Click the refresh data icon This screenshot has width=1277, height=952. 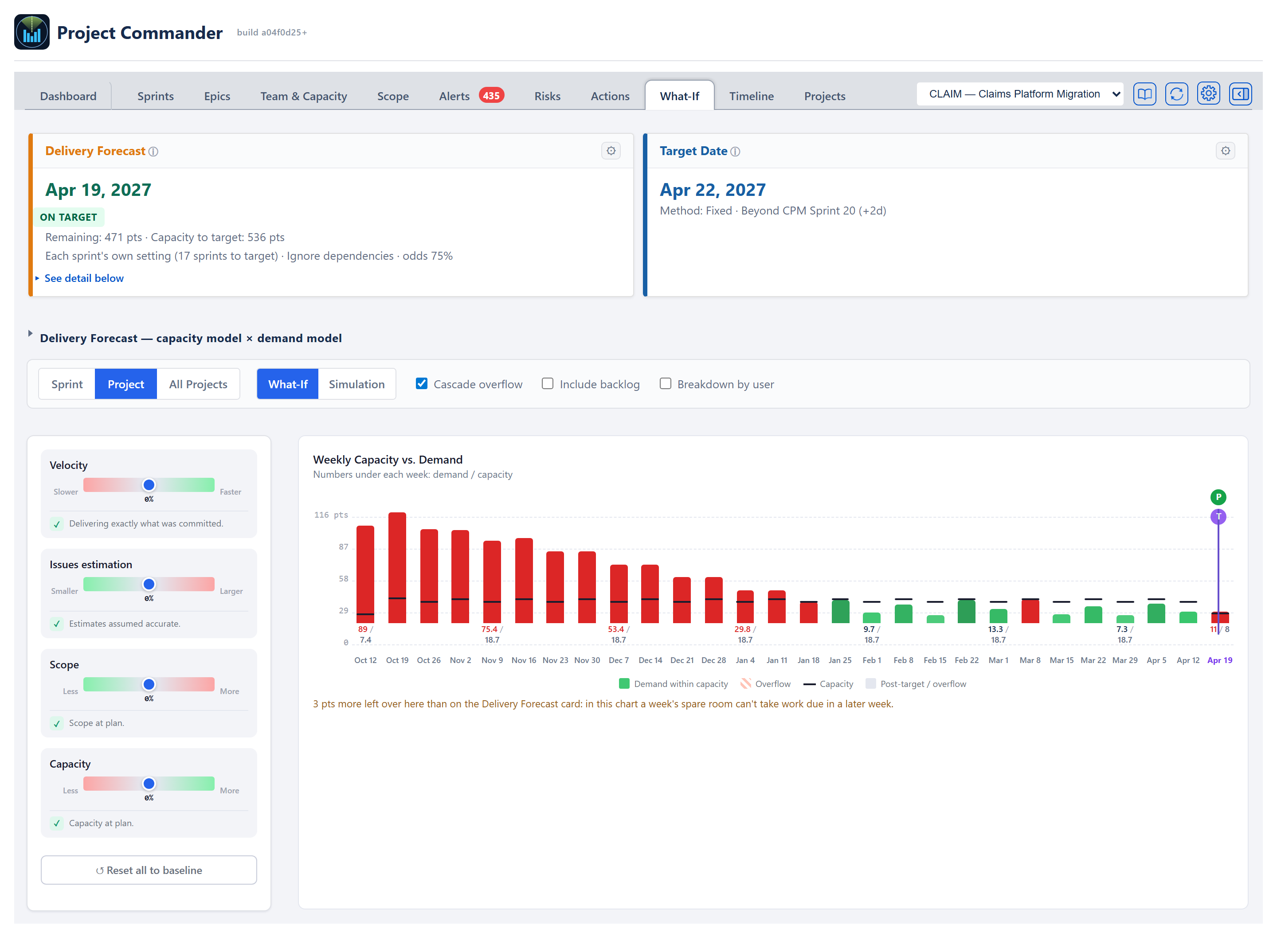(x=1176, y=94)
